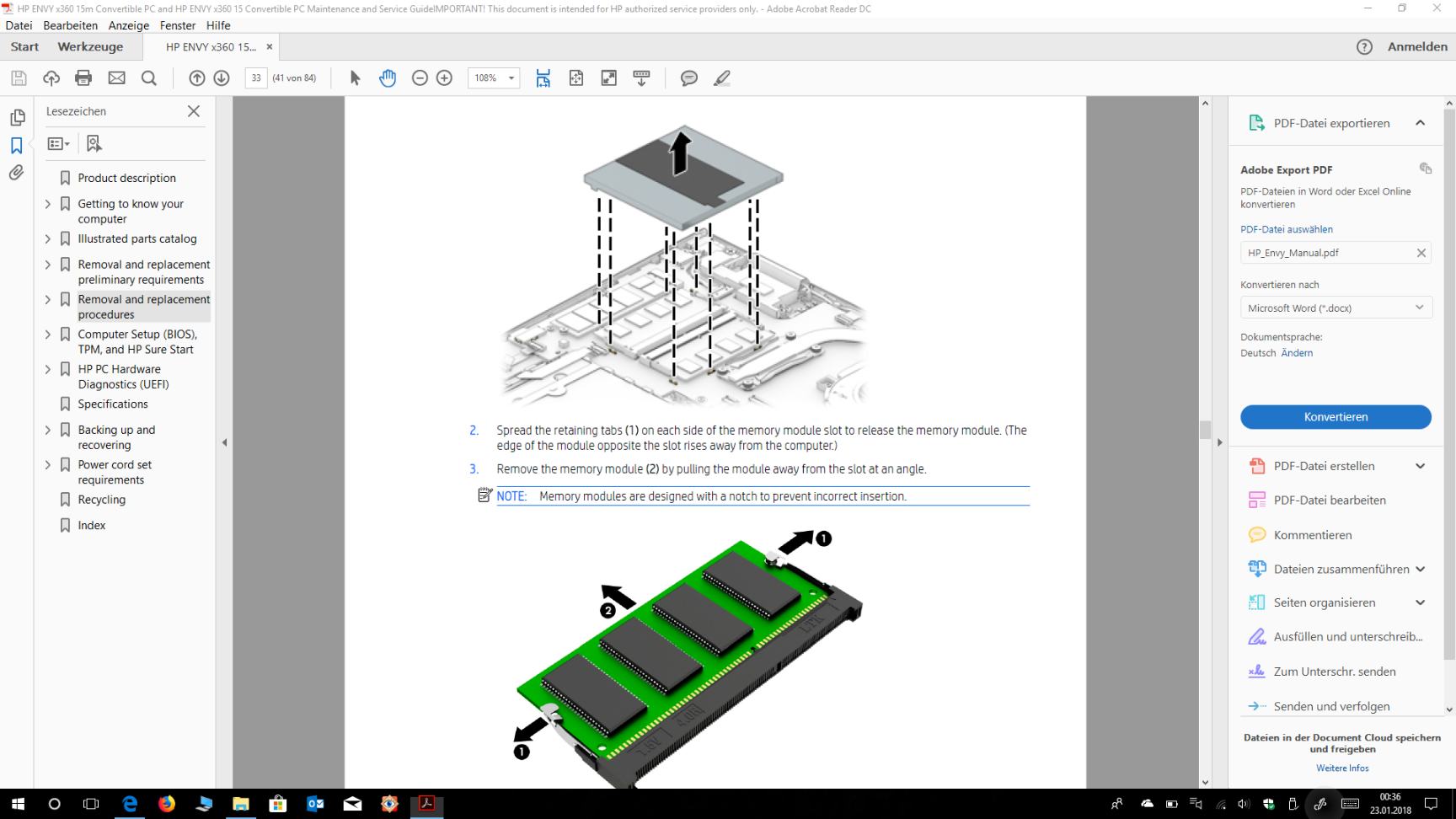Click Anmelden to sign in
The height and width of the screenshot is (819, 1456).
[x=1417, y=47]
